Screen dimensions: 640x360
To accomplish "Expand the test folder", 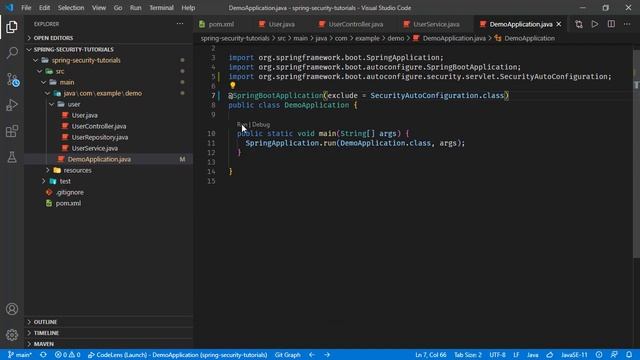I will click(x=44, y=181).
